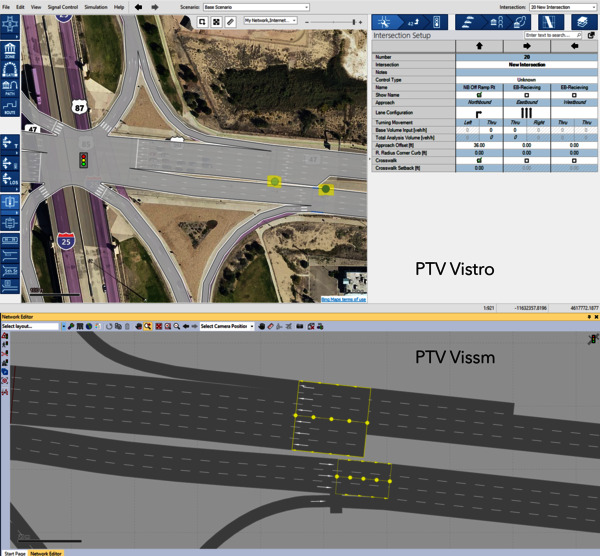Open the Signal Control menu
The image size is (600, 556).
point(63,7)
